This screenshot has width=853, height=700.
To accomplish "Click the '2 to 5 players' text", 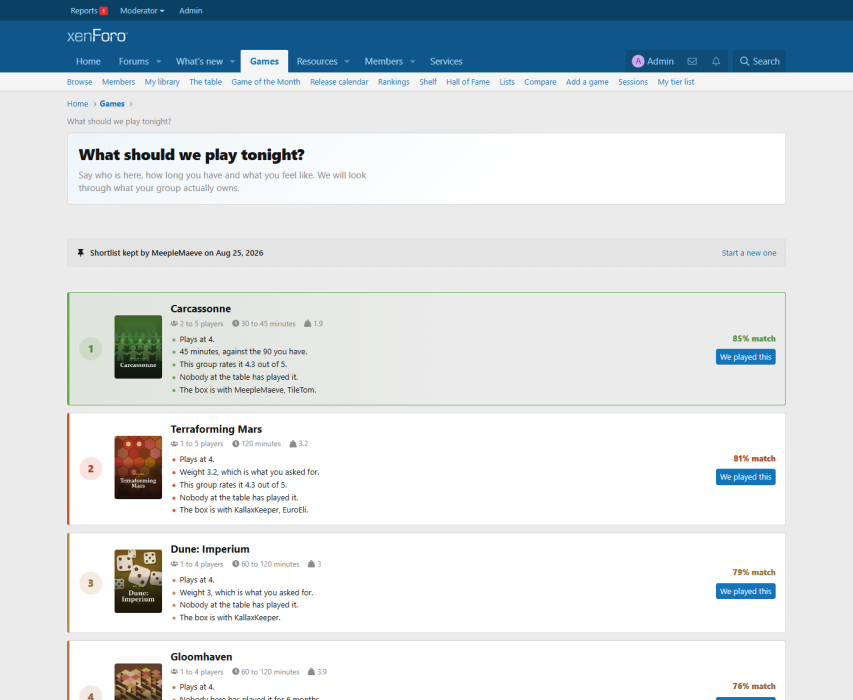I will point(201,324).
